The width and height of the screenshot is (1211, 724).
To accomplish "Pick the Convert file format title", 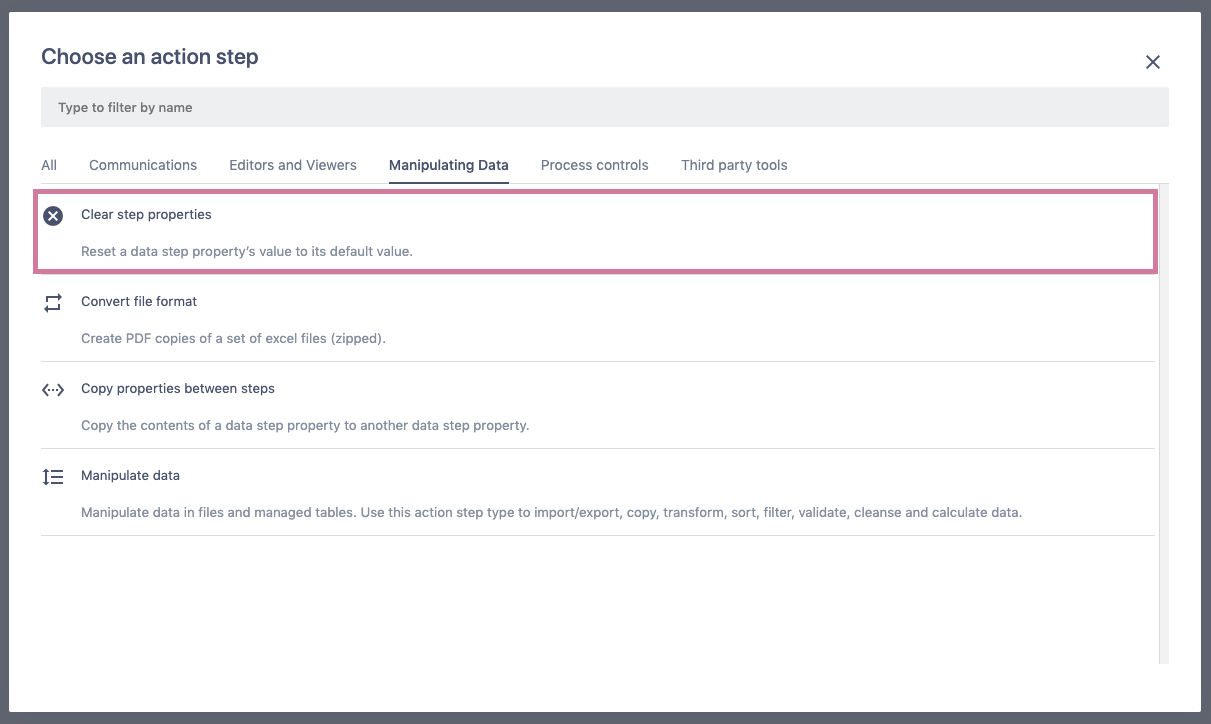I will tap(139, 301).
